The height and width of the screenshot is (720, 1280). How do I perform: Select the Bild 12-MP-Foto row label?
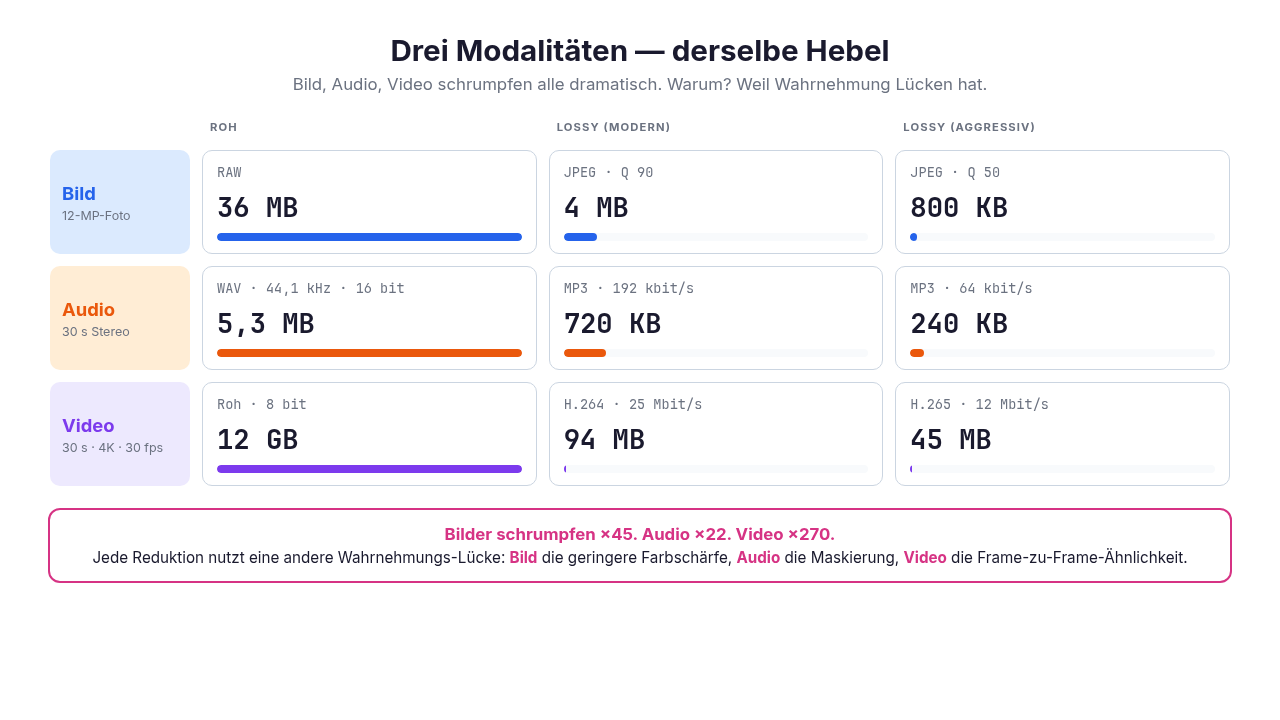click(120, 202)
